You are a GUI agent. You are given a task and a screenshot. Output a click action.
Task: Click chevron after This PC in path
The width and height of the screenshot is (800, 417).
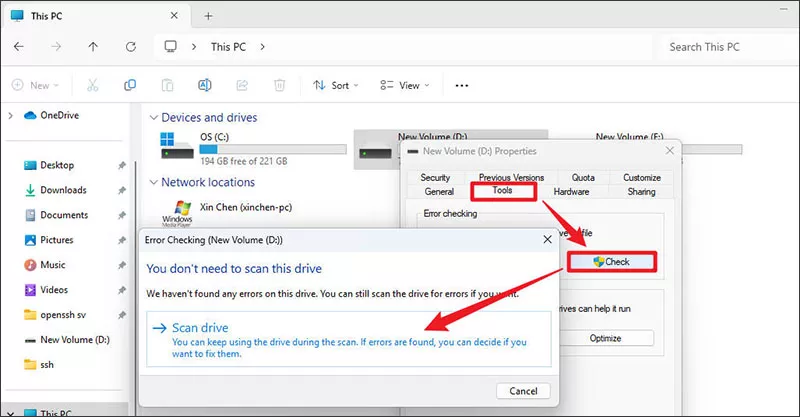(262, 46)
